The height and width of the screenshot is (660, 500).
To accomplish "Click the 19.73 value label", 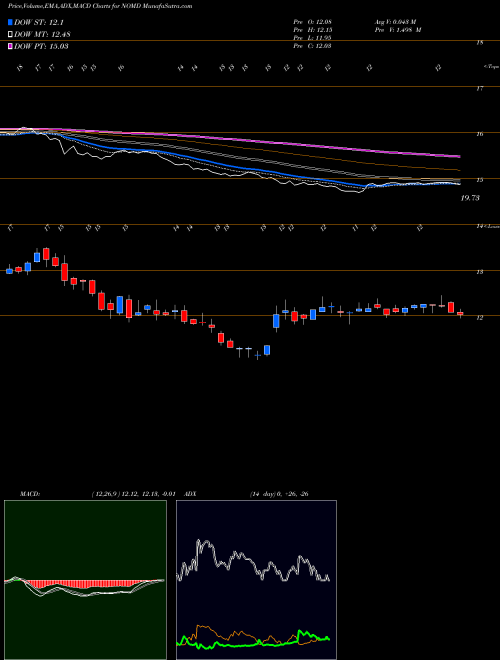I will pos(470,198).
